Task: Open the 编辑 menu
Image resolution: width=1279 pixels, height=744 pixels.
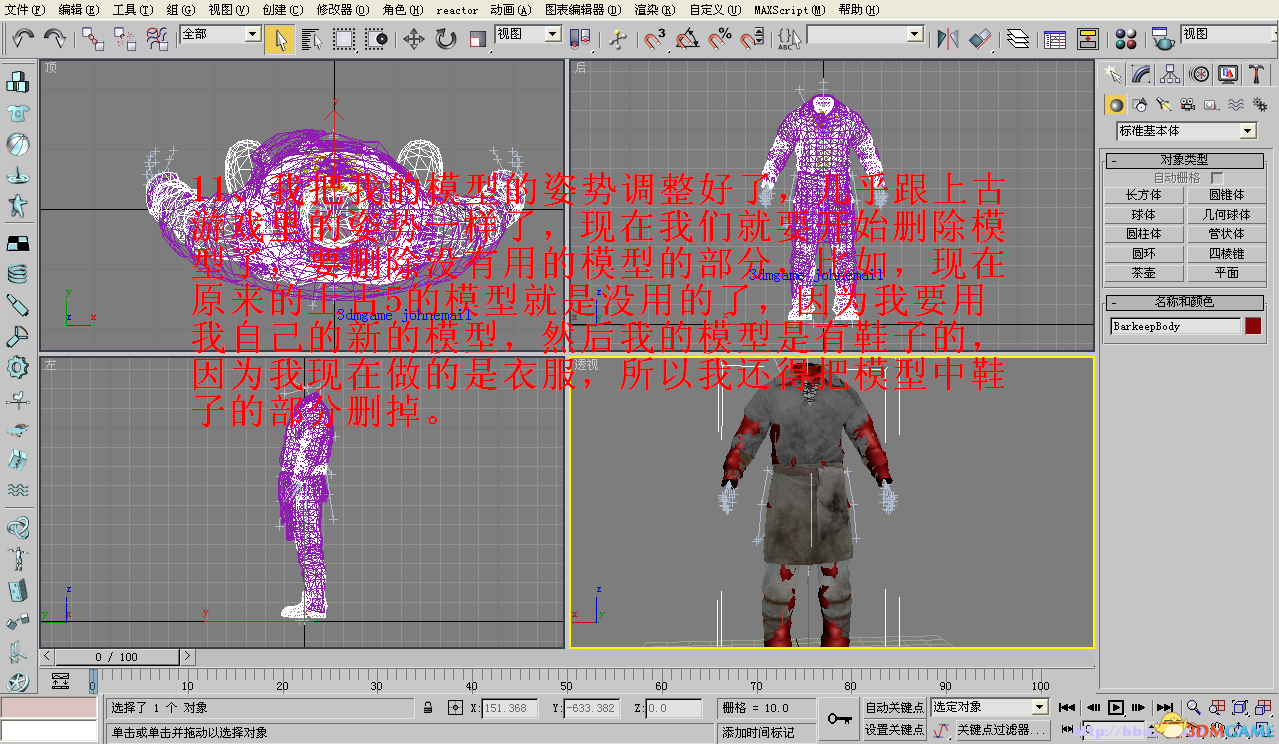Action: click(79, 9)
